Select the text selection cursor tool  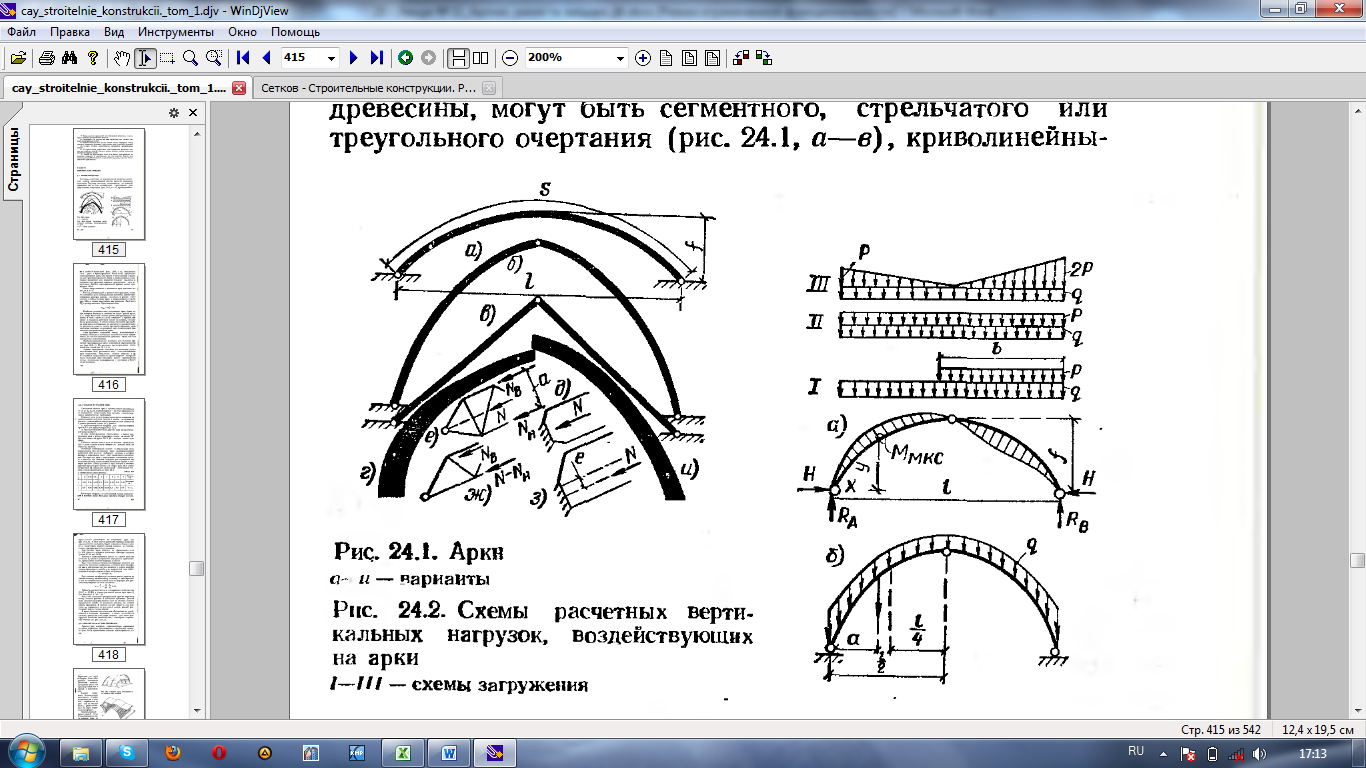145,58
